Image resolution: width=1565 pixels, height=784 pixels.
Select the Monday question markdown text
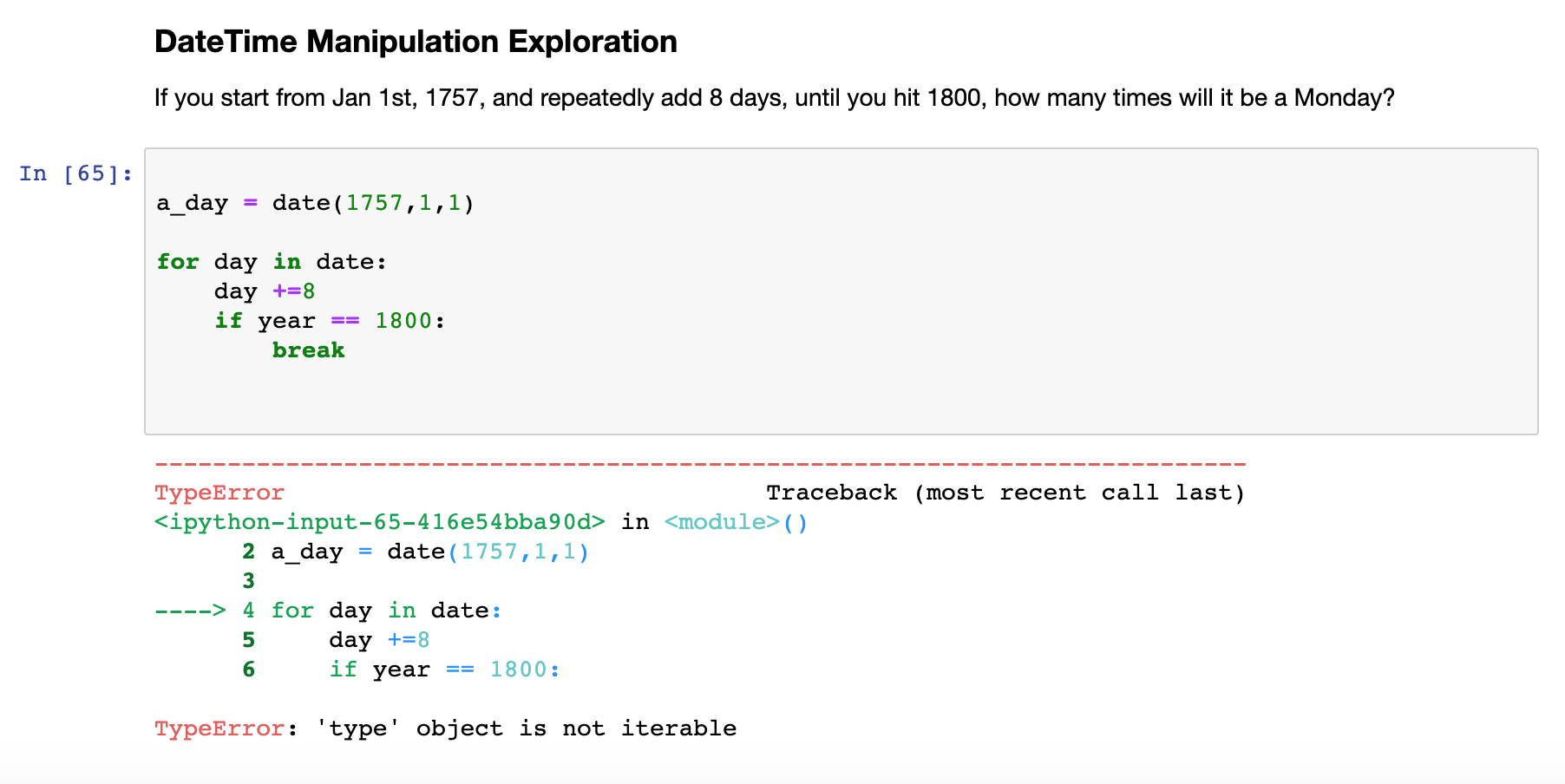tap(772, 97)
